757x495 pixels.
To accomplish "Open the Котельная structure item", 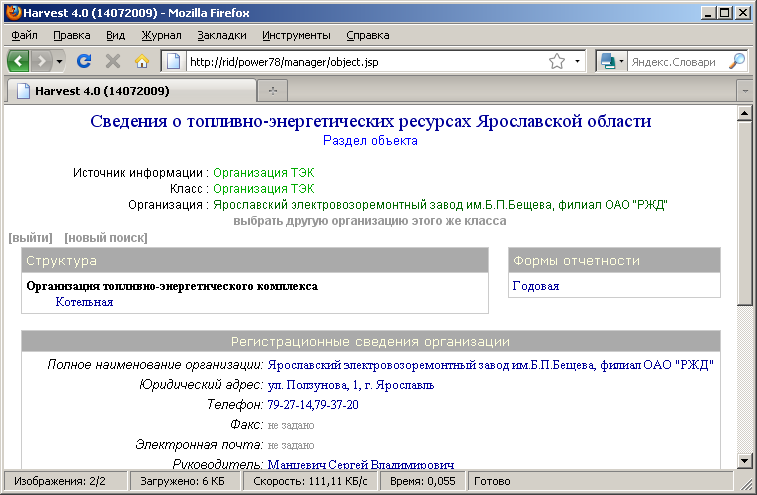I will (x=84, y=302).
